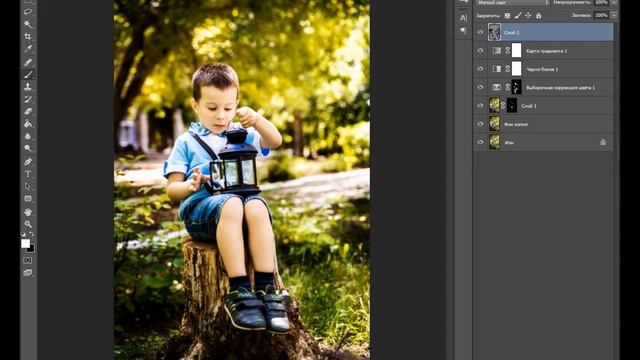Select the Слой 1 image thumbnail
The height and width of the screenshot is (360, 640).
pos(494,105)
